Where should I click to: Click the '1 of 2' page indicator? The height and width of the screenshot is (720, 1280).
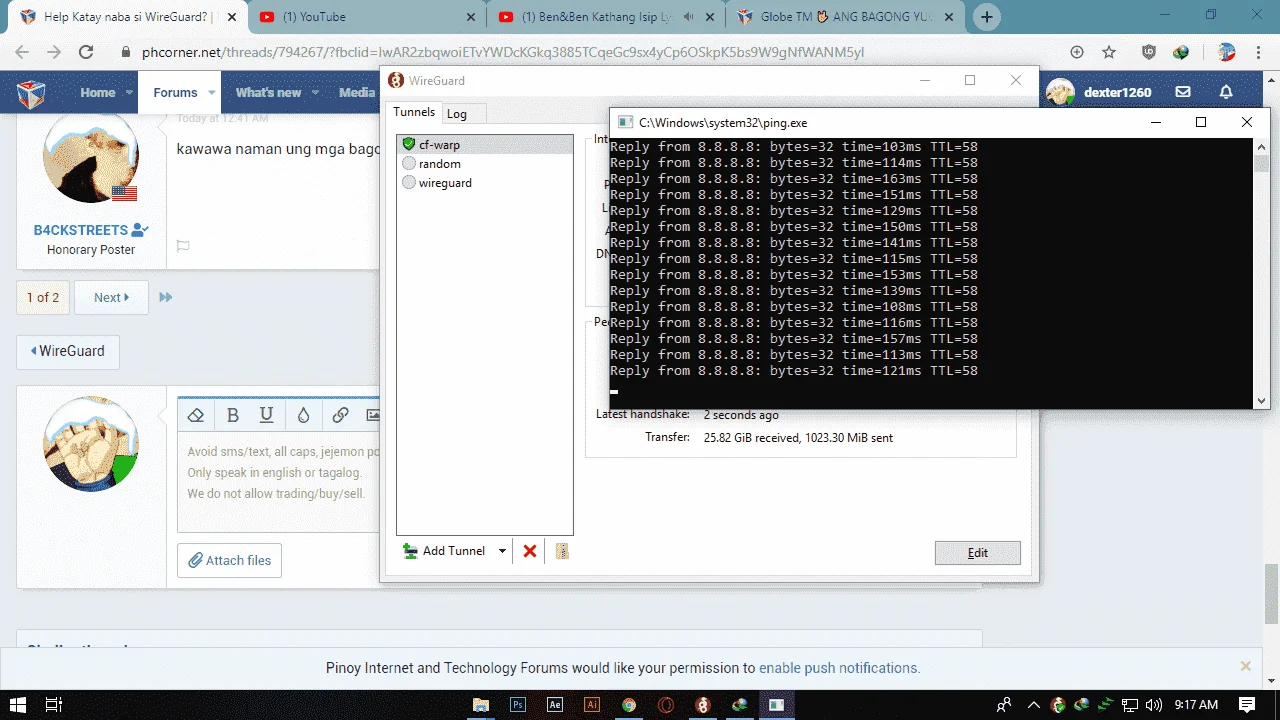click(43, 297)
